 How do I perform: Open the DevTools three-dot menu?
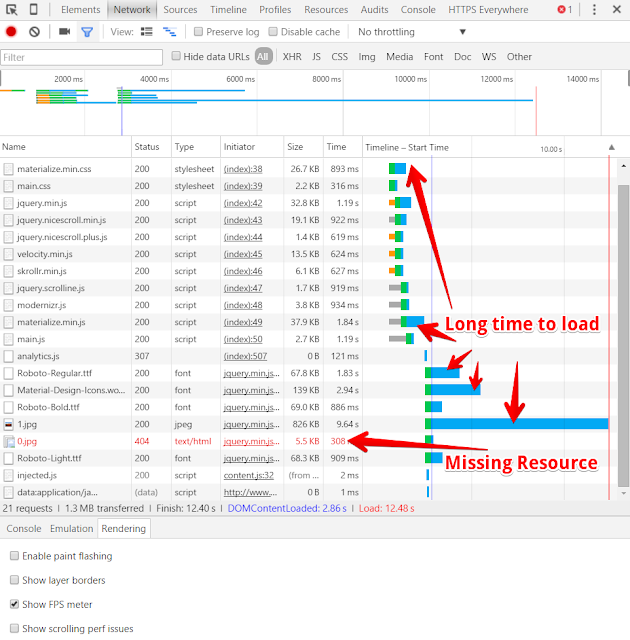point(594,9)
